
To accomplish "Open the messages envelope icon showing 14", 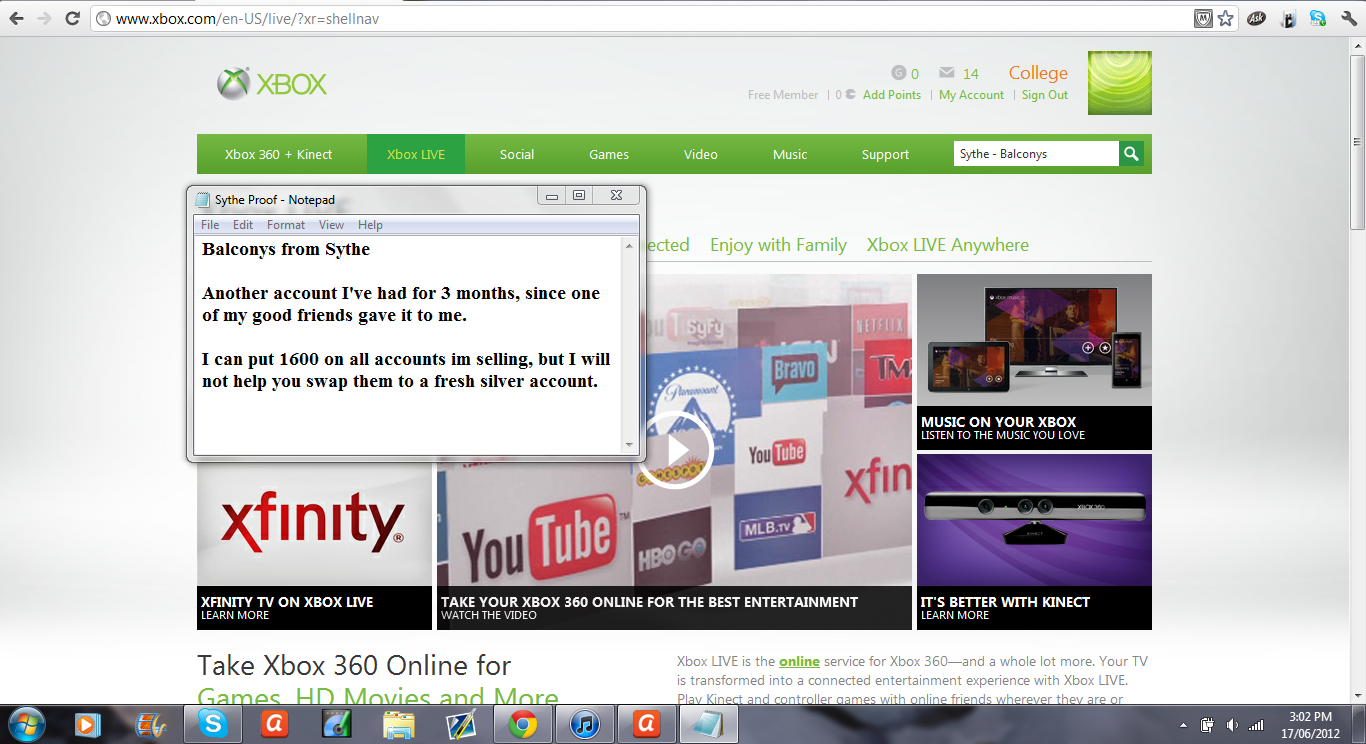I will pyautogui.click(x=947, y=73).
